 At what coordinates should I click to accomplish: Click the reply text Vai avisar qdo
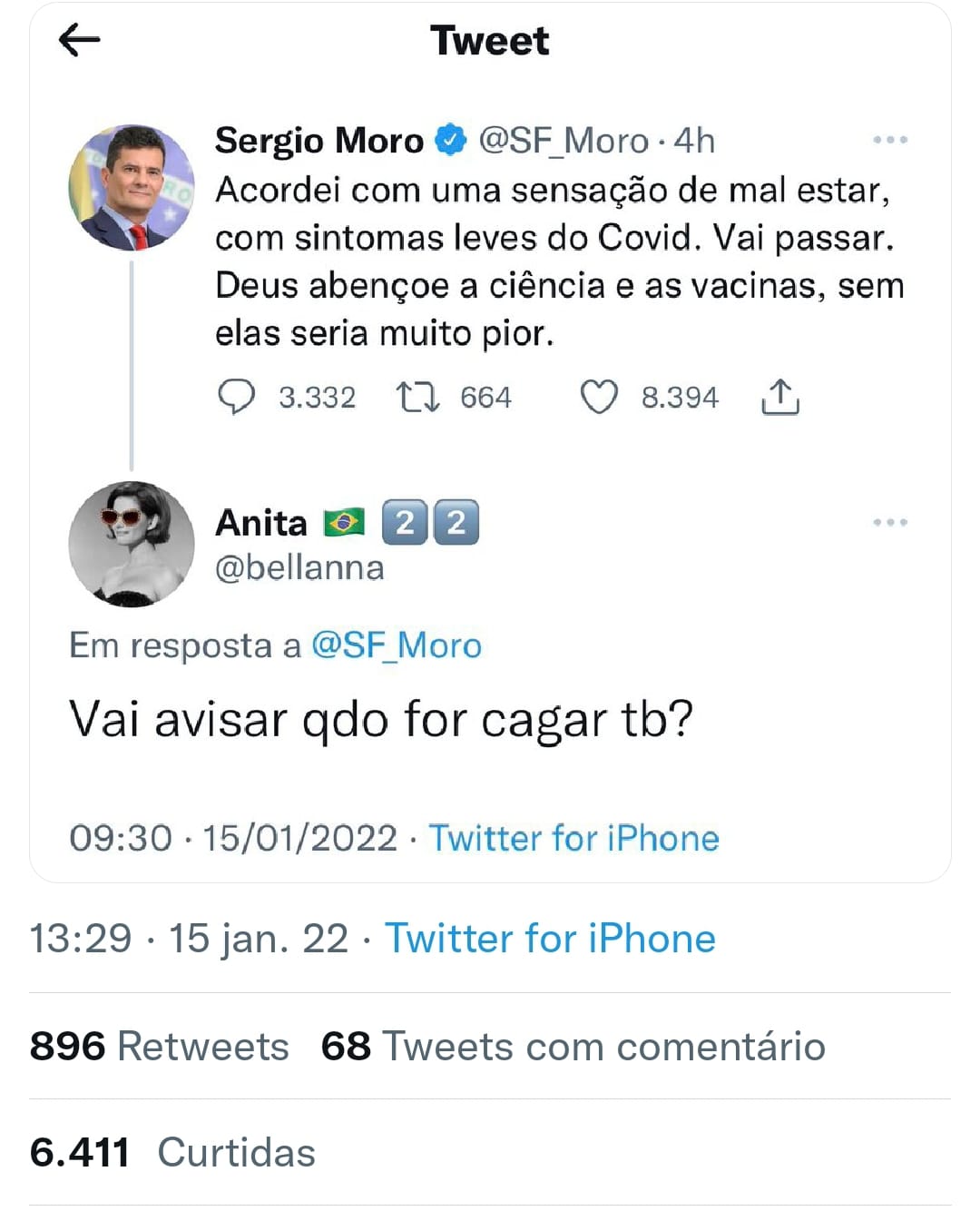[381, 720]
